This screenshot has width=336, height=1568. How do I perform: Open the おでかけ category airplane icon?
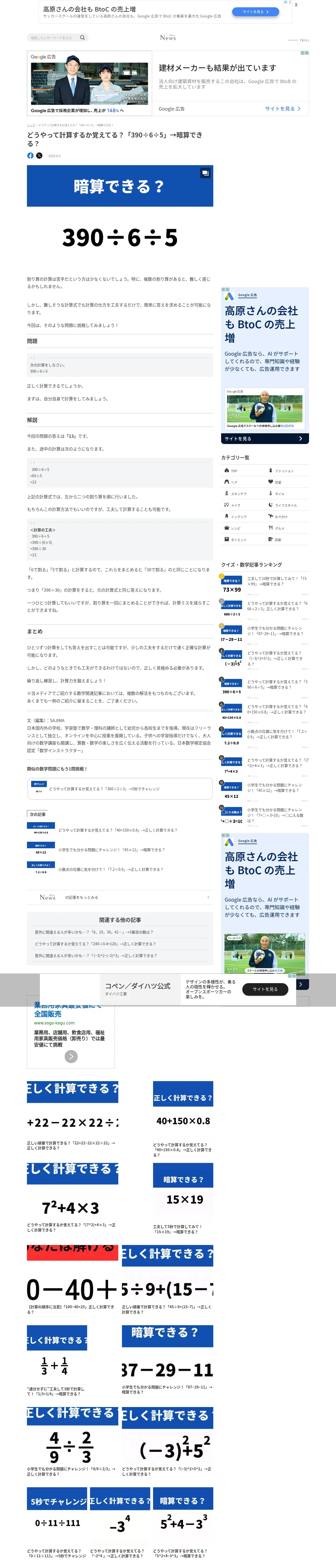[271, 517]
